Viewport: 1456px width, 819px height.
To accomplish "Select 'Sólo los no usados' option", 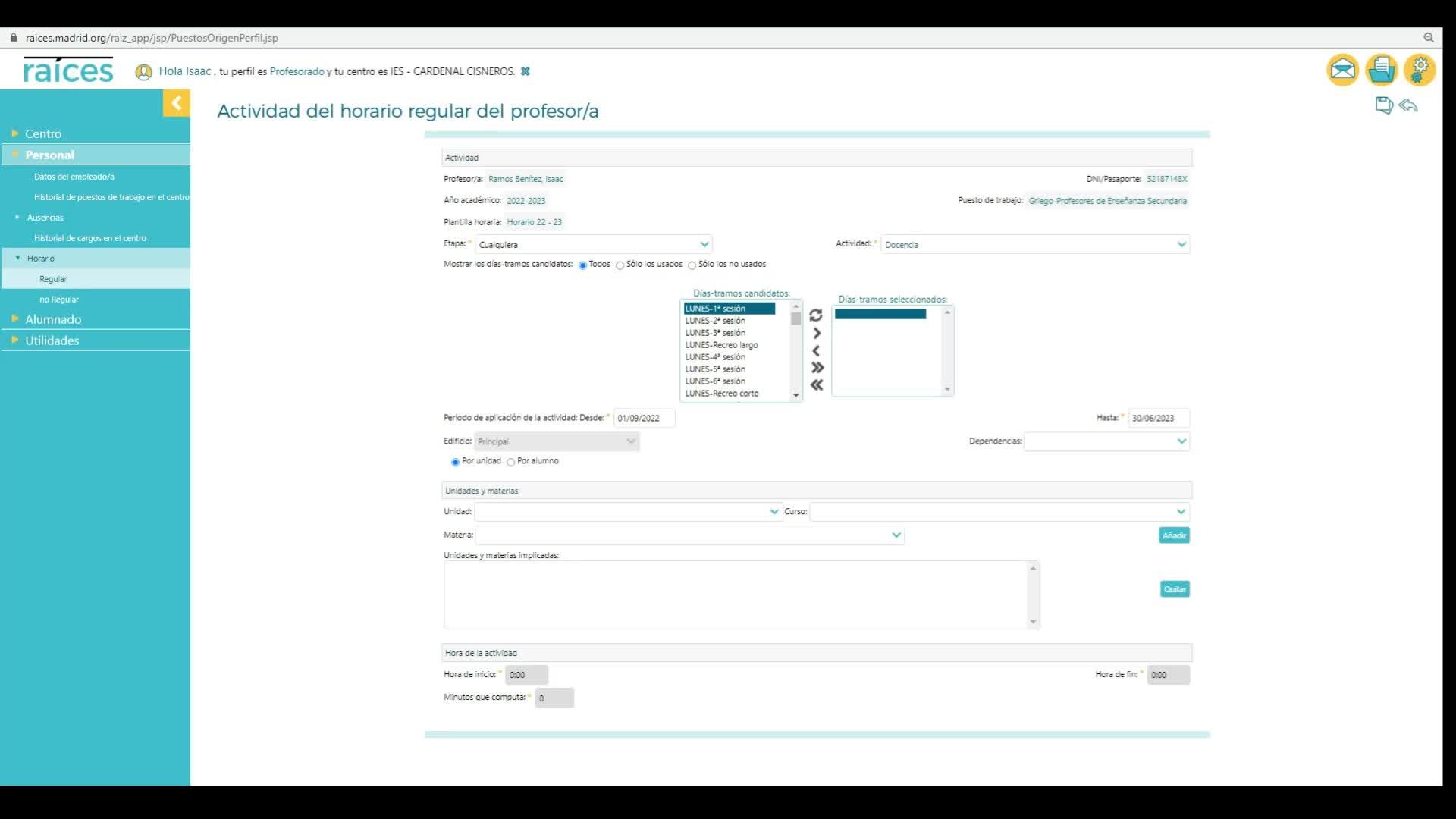I will 692,265.
